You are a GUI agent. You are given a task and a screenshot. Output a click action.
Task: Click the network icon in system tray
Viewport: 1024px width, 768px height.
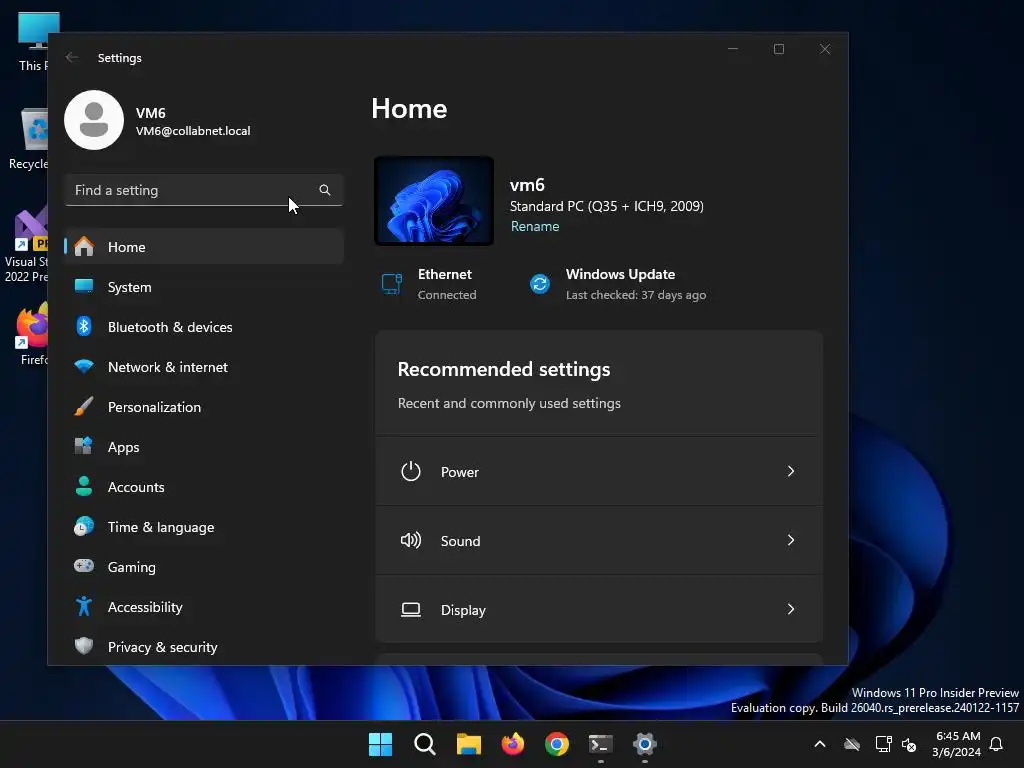tap(884, 744)
